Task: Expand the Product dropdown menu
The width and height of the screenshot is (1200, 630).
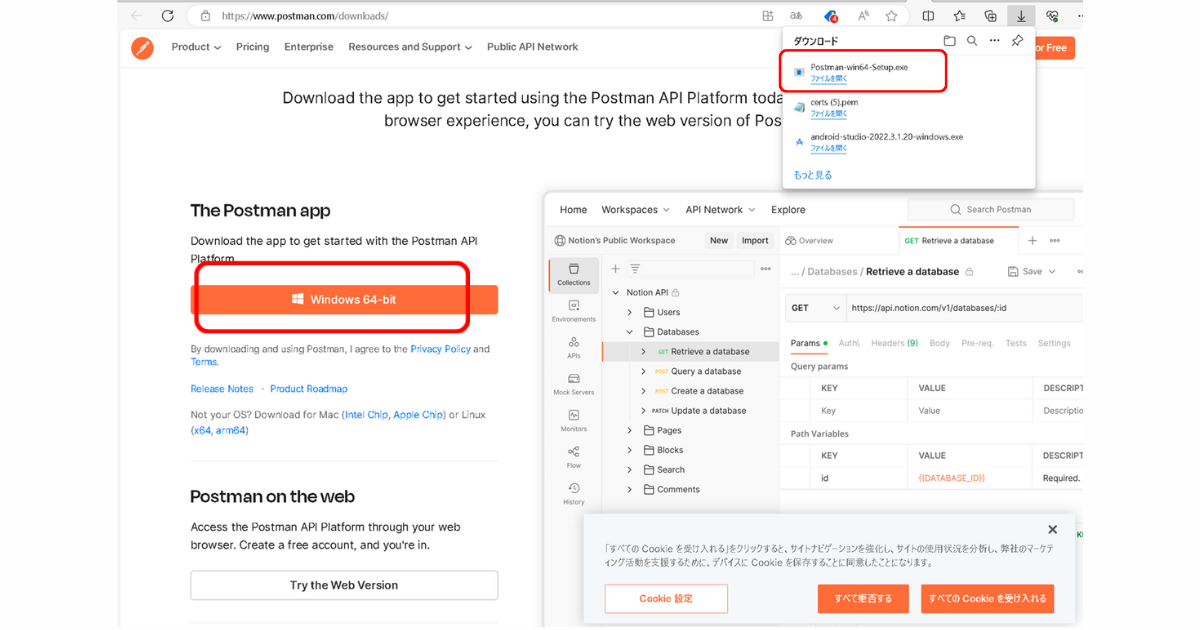Action: (195, 47)
